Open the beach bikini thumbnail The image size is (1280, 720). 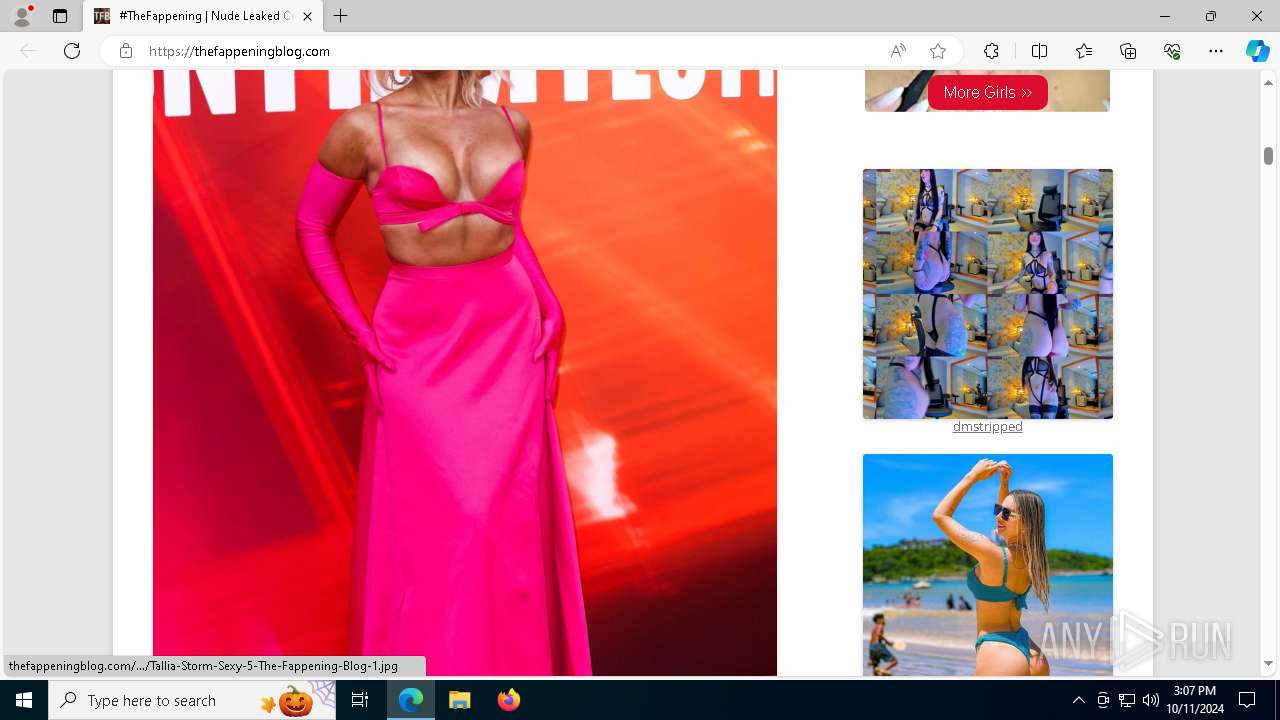pyautogui.click(x=988, y=565)
